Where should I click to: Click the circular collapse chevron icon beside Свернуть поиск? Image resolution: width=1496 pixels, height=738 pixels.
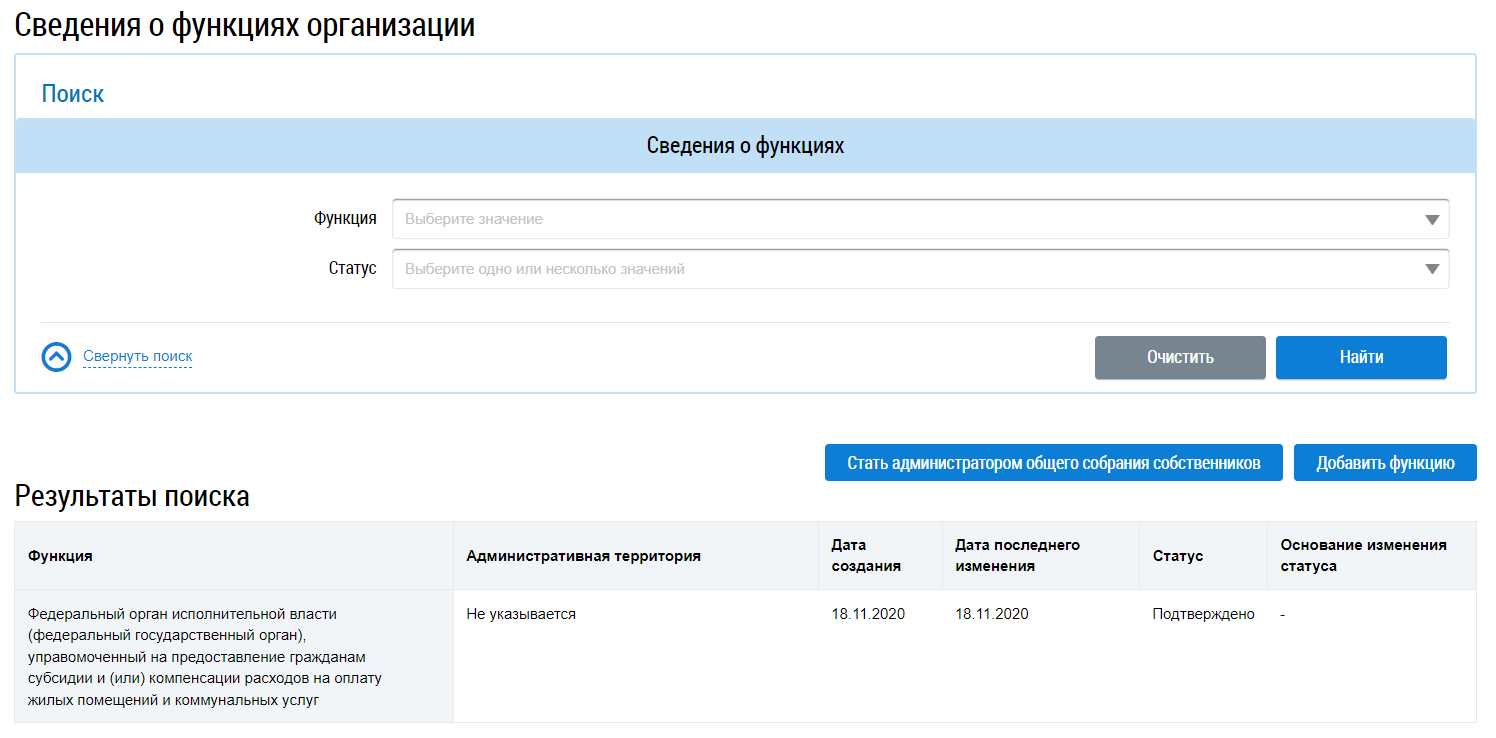[57, 357]
